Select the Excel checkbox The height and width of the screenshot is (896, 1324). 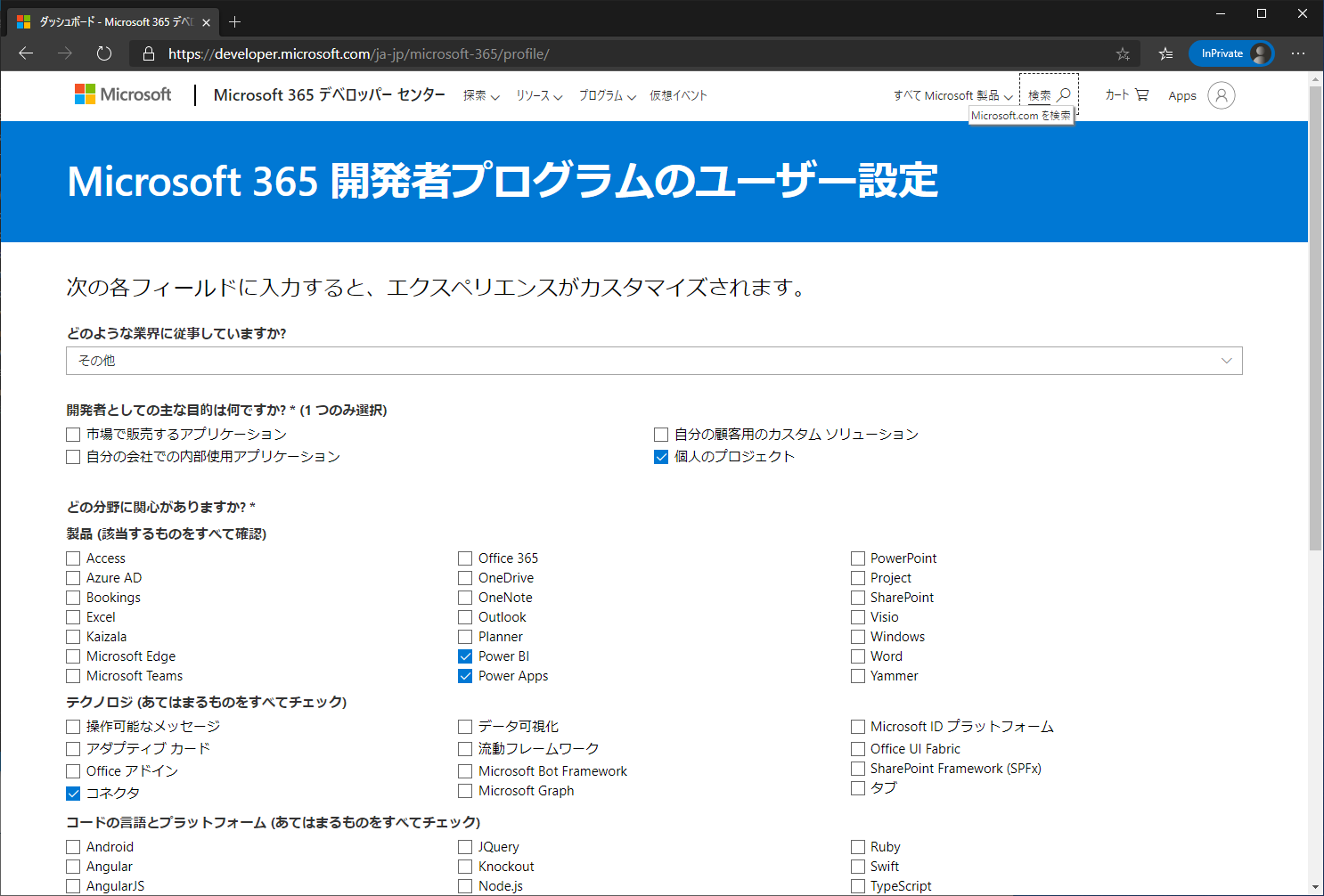pos(73,617)
